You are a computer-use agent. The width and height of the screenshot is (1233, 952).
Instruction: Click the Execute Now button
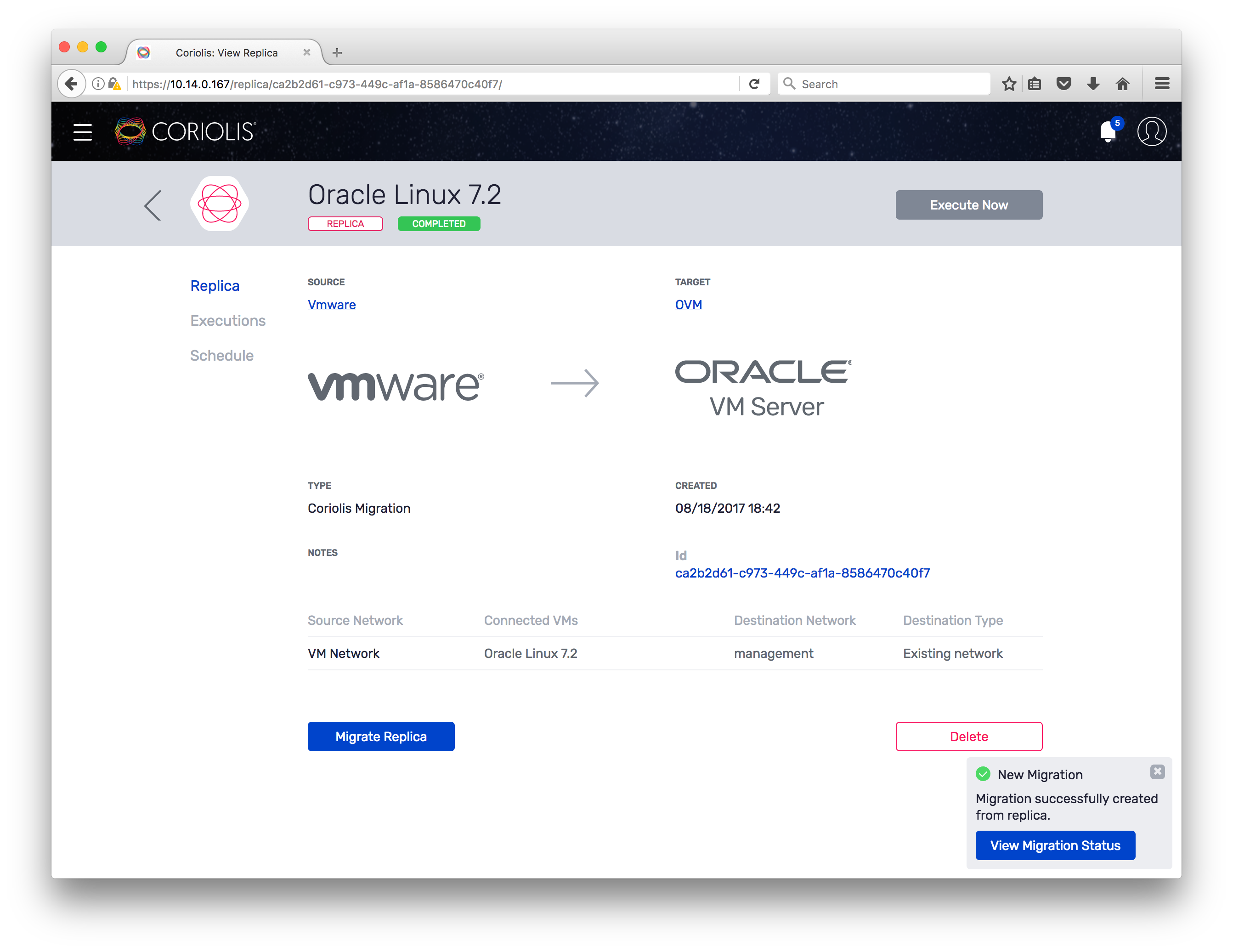(969, 204)
